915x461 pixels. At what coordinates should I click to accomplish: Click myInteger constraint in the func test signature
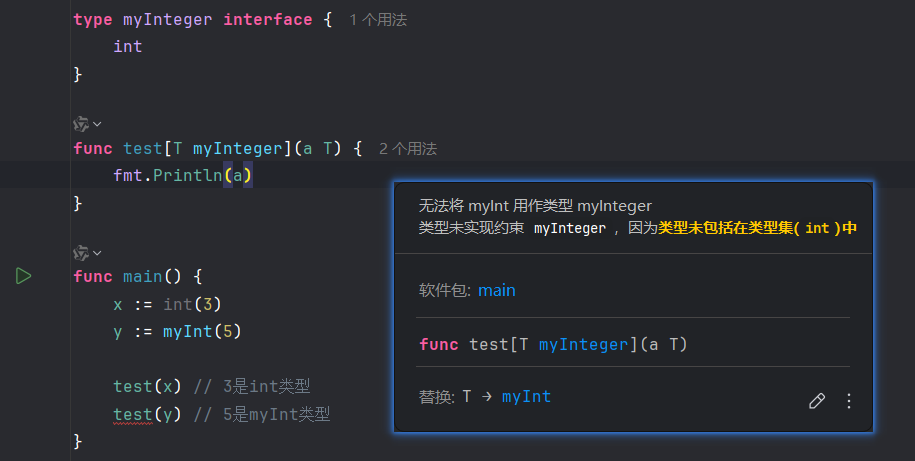coord(238,149)
